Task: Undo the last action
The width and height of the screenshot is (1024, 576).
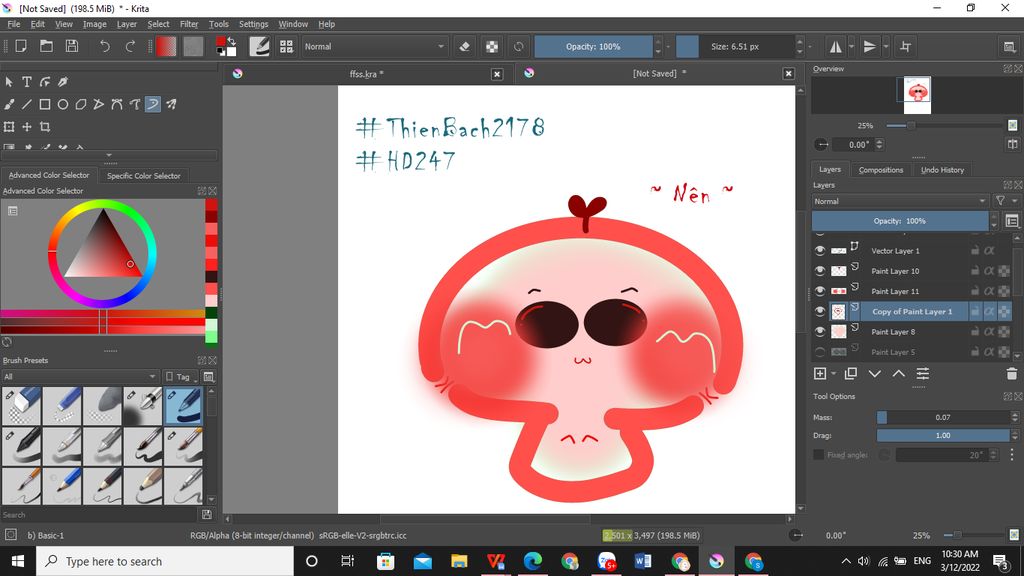Action: click(x=104, y=46)
